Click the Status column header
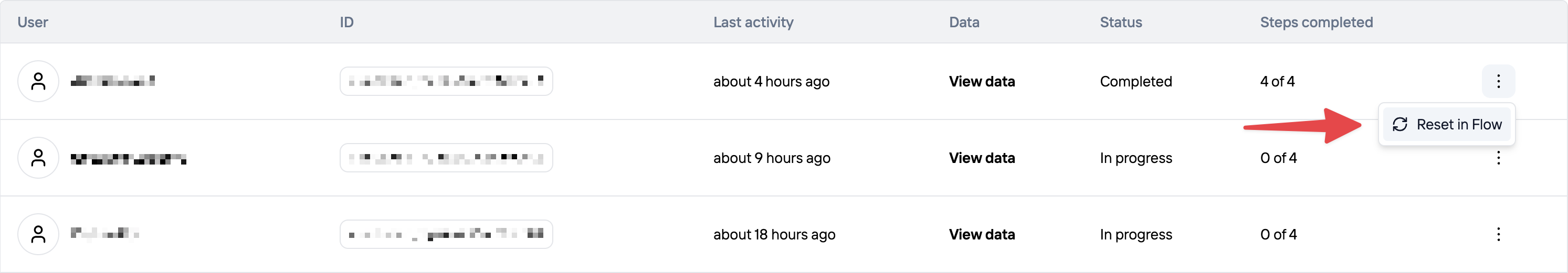Viewport: 1568px width, 273px height. coord(1120,23)
